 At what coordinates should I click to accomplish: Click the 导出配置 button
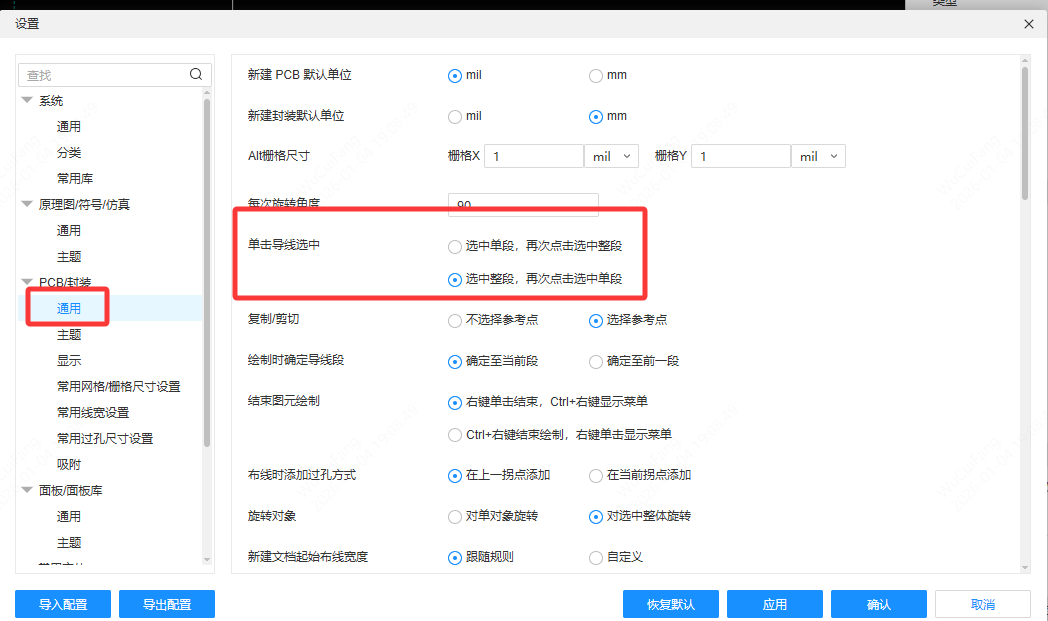click(166, 603)
